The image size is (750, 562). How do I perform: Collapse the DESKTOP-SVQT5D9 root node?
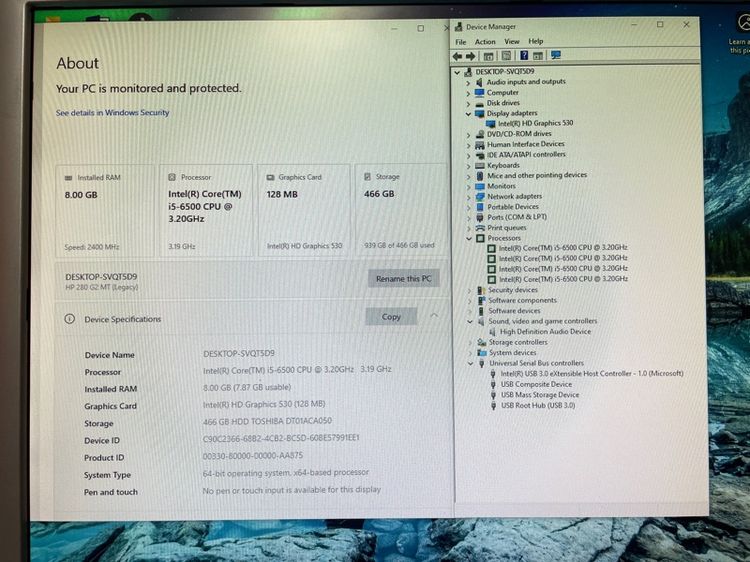(457, 72)
